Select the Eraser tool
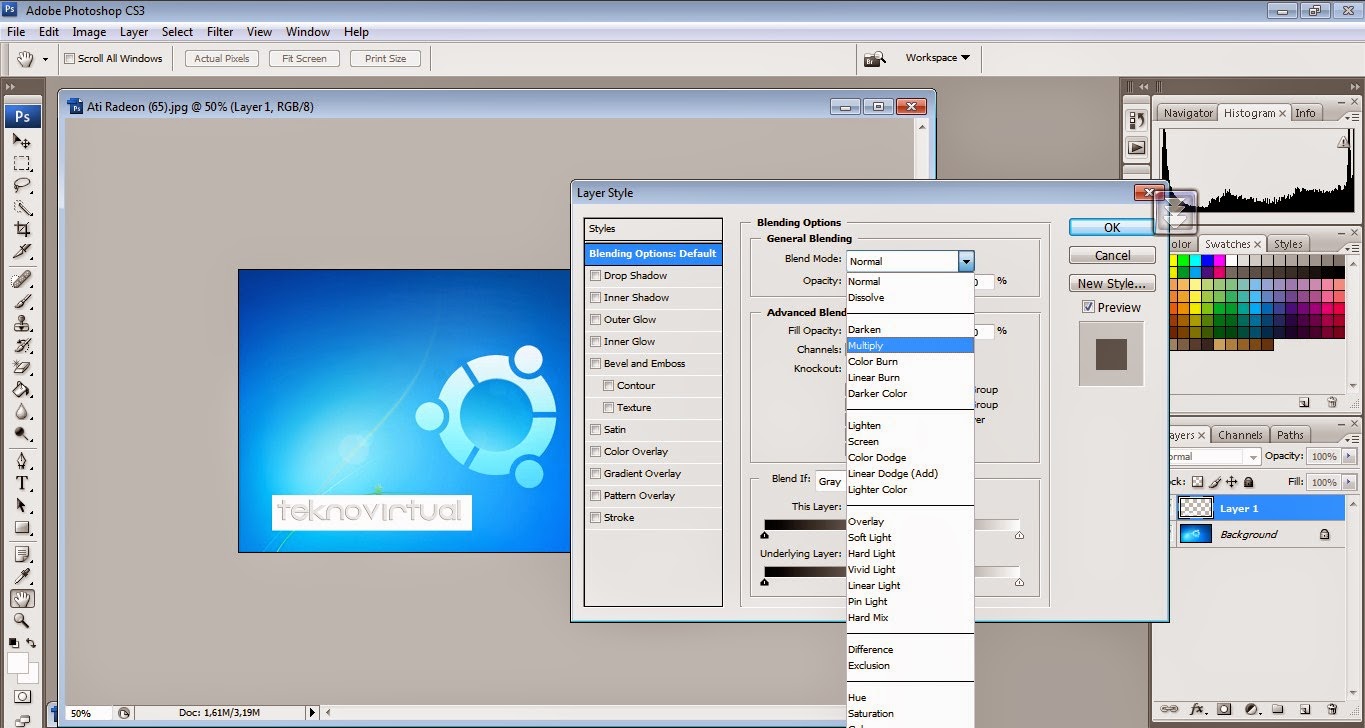The width and height of the screenshot is (1365, 728). [22, 367]
